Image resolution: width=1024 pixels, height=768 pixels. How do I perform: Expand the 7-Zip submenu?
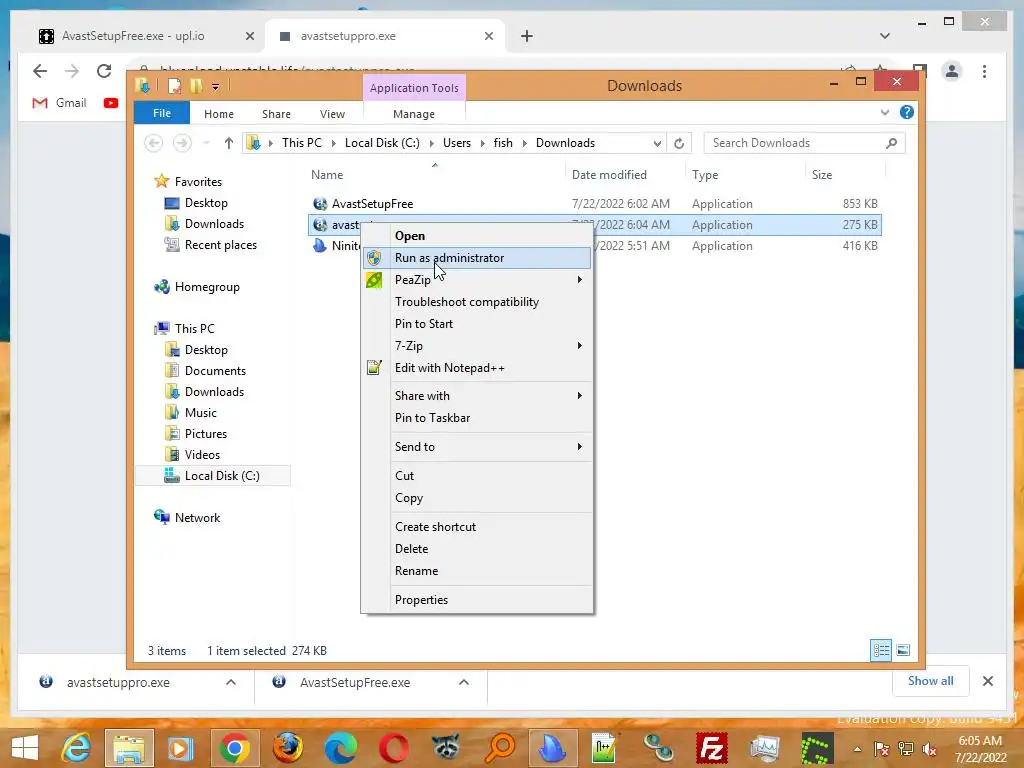tap(477, 345)
